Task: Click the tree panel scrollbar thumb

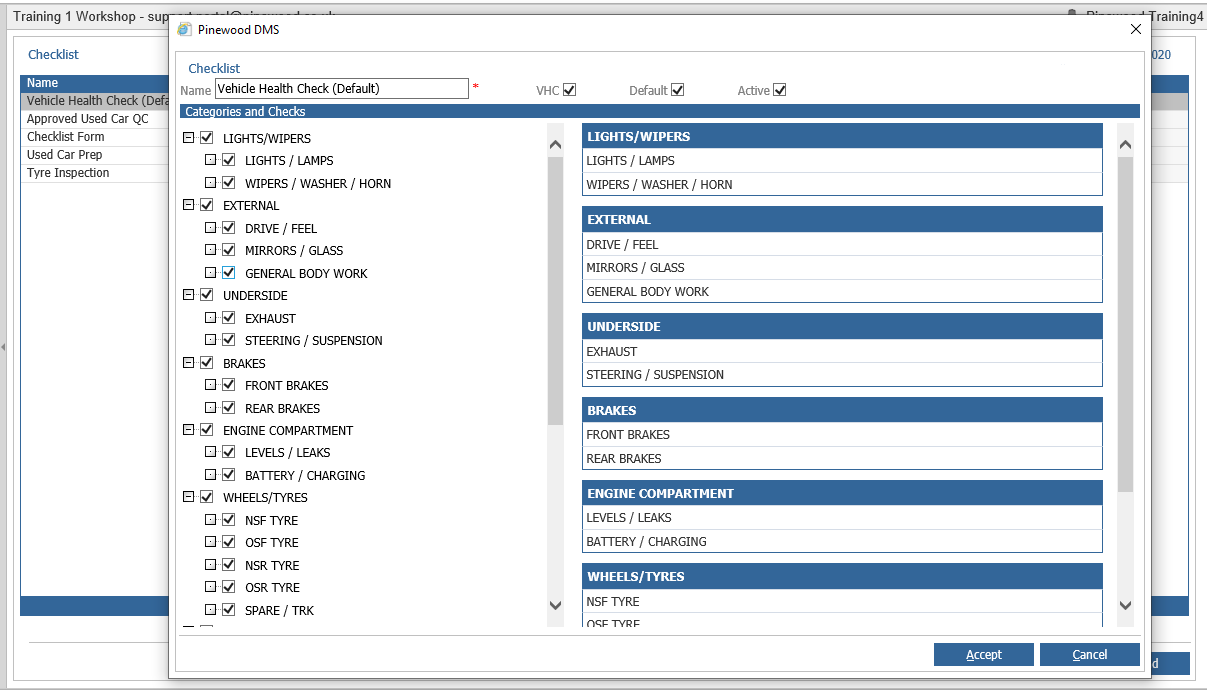Action: point(556,291)
